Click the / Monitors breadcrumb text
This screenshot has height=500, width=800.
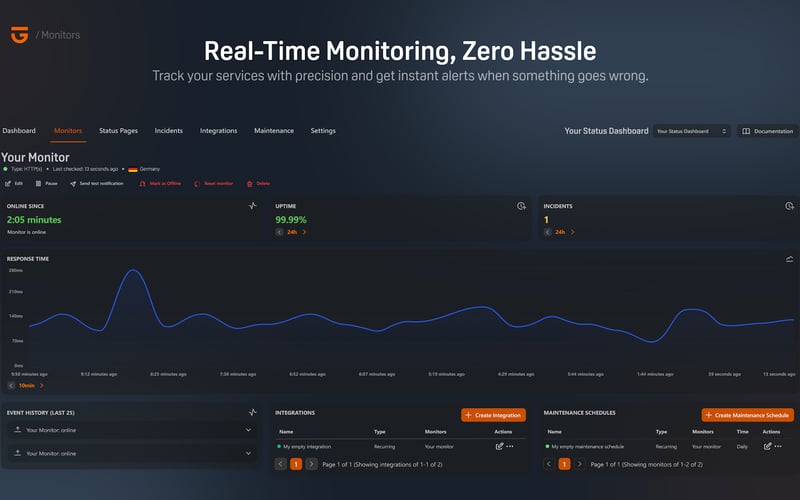[58, 35]
